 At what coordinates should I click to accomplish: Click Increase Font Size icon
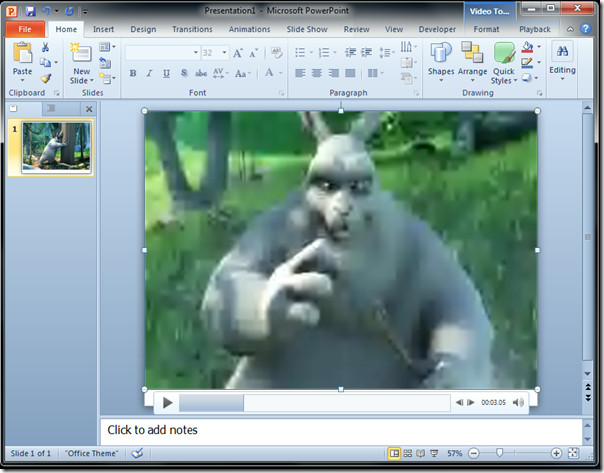(x=238, y=53)
